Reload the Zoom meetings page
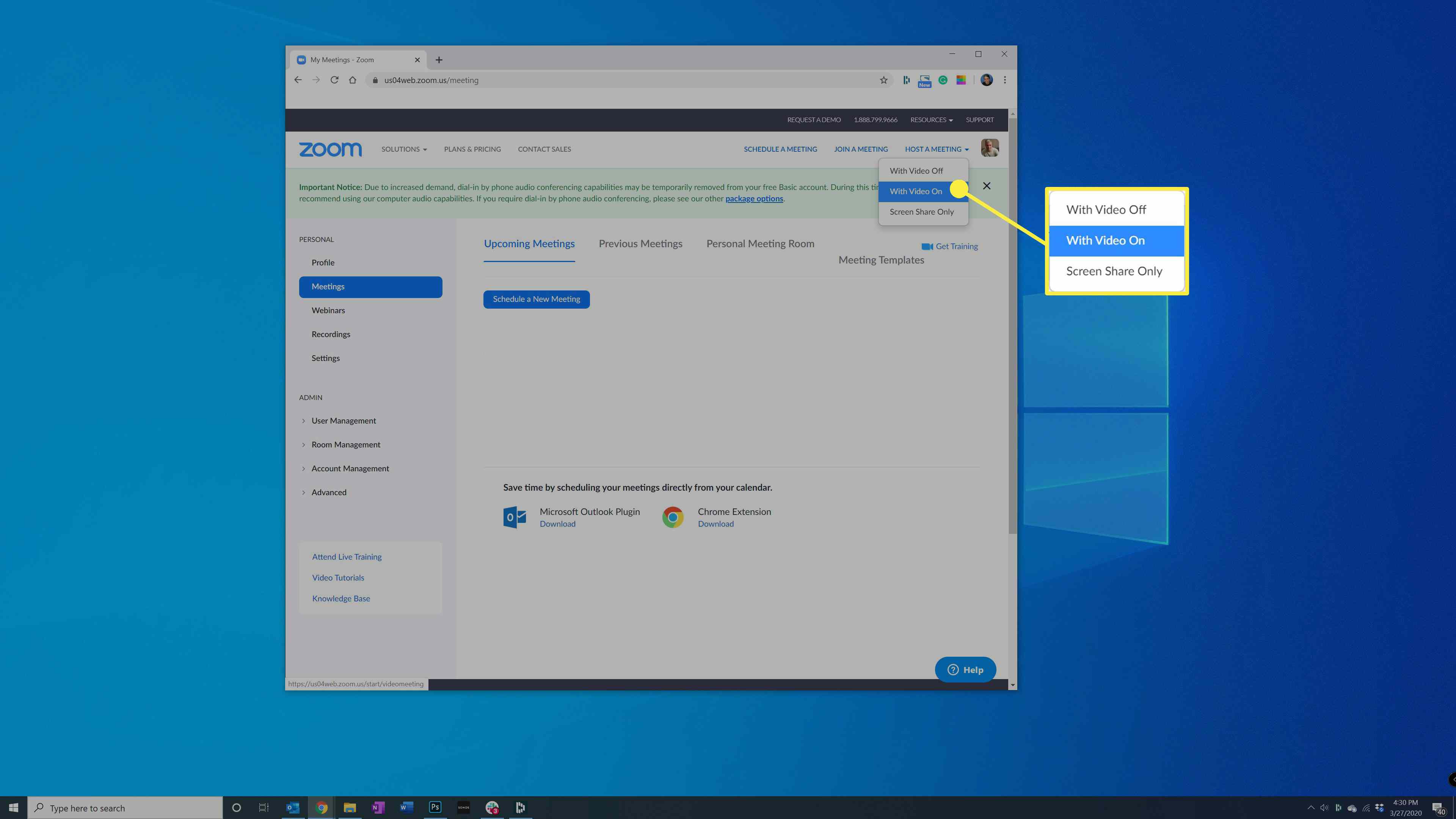The width and height of the screenshot is (1456, 819). coord(334,80)
